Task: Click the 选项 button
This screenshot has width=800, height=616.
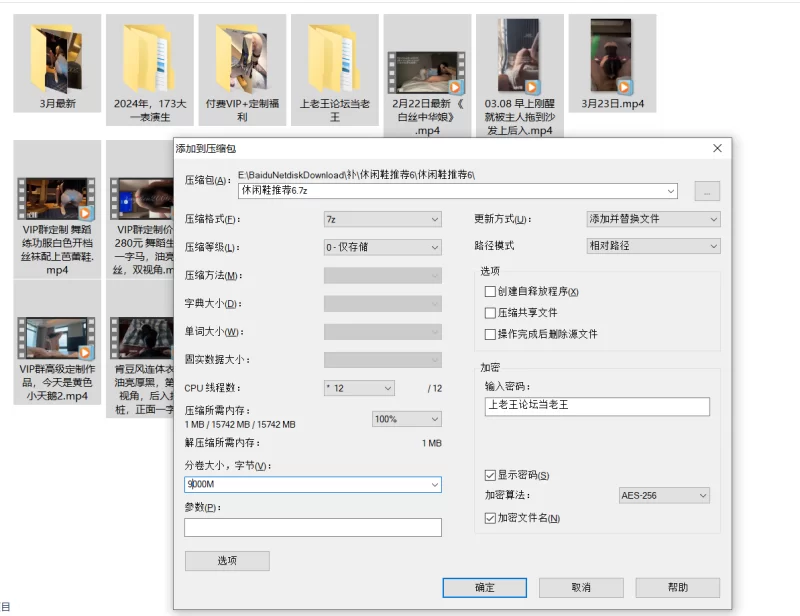Action: 227,561
